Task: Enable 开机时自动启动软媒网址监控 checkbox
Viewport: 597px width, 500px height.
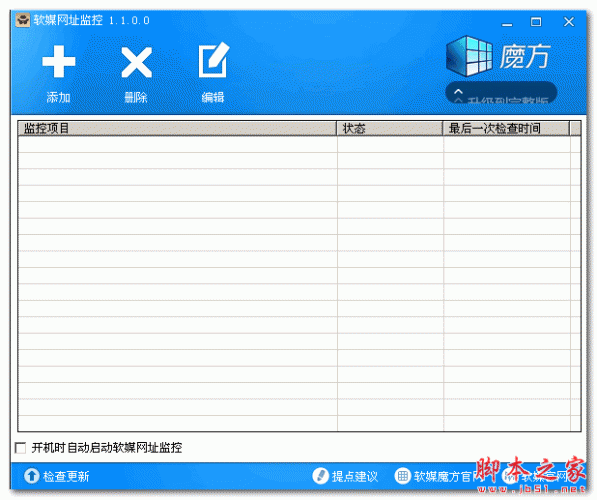Action: click(20, 447)
